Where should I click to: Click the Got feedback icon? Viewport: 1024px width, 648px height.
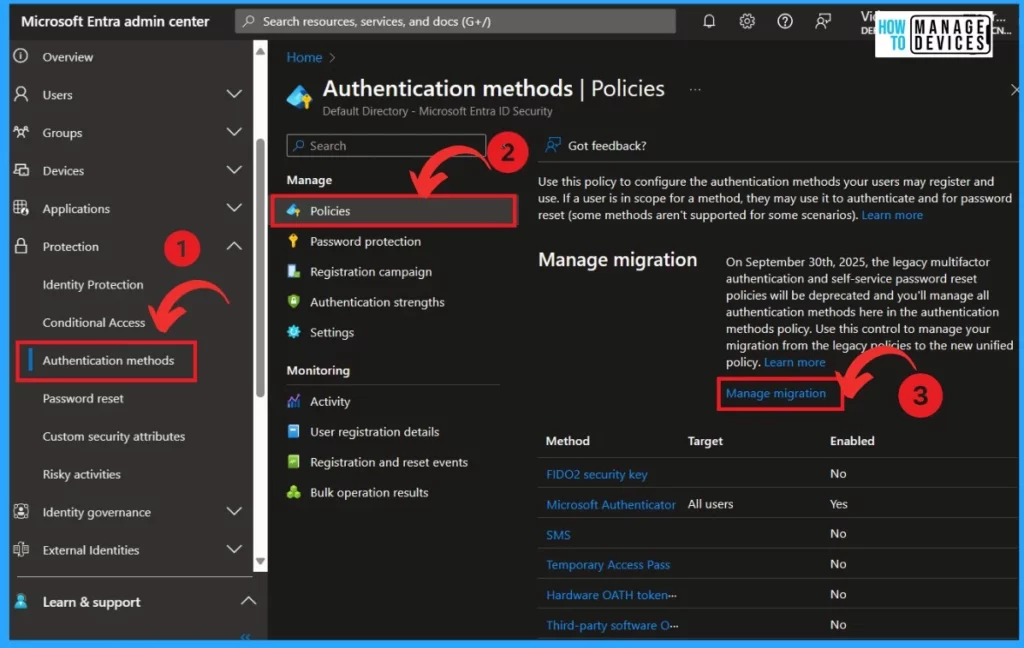553,144
